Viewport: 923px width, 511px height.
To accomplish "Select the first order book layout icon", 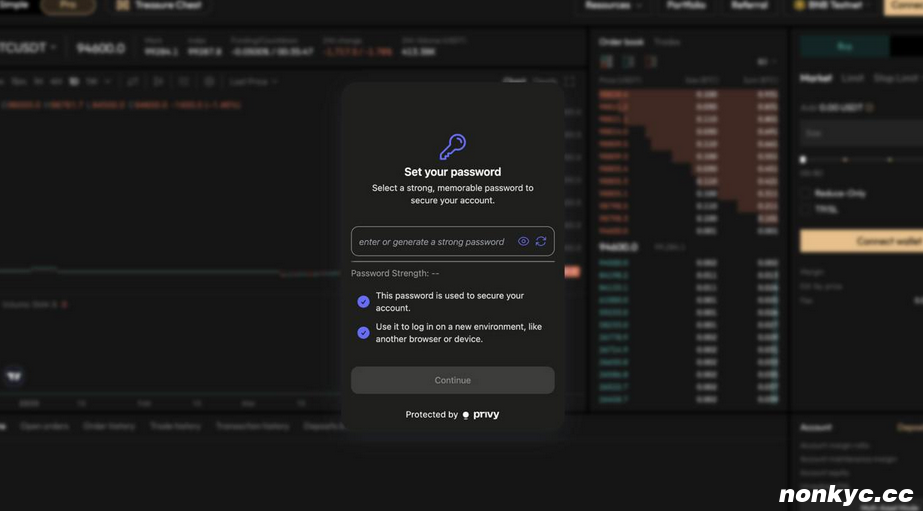I will (x=606, y=61).
